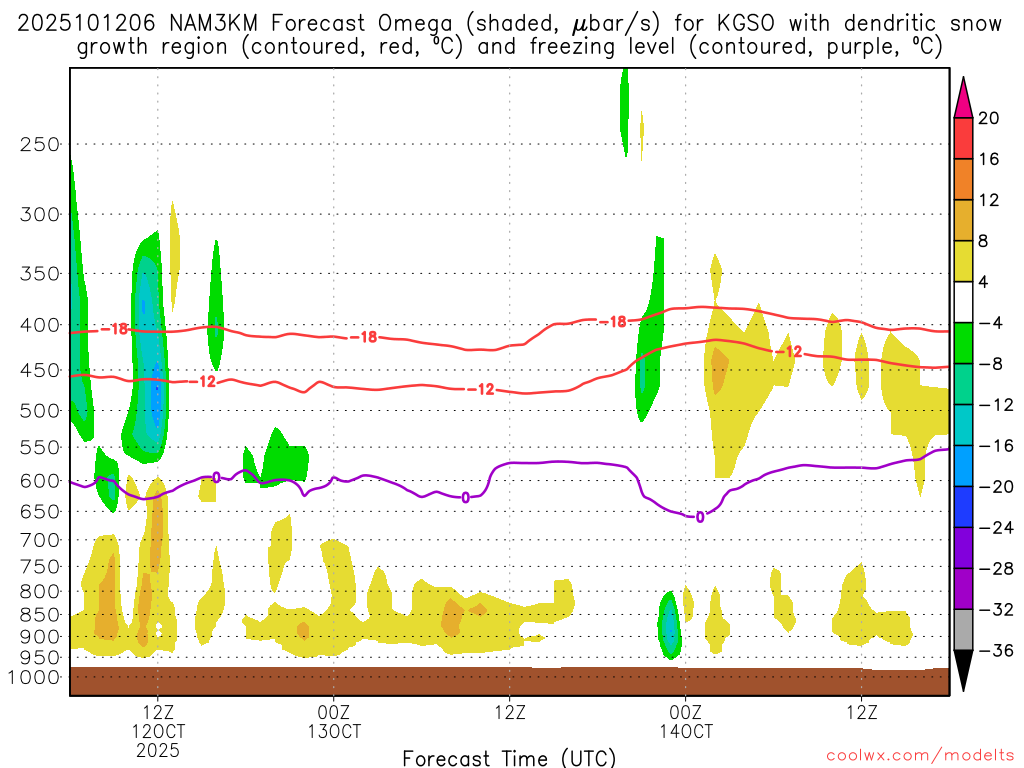The height and width of the screenshot is (768, 1024).
Task: Click the 650 pressure level axis label
Action: click(x=40, y=511)
